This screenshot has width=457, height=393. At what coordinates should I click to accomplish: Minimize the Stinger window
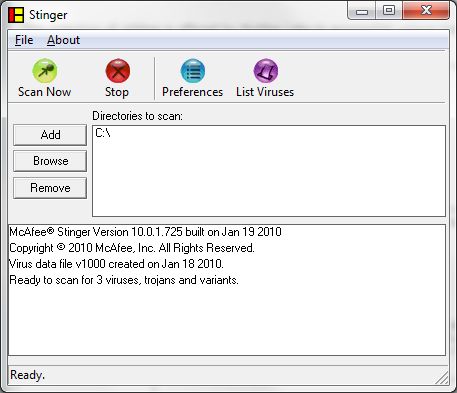point(362,11)
